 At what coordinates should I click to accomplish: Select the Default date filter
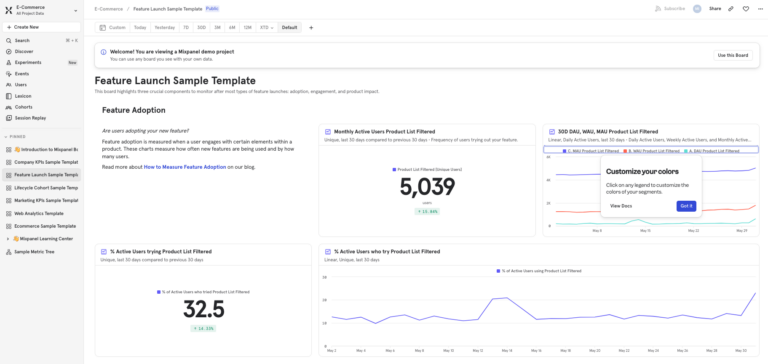(289, 28)
